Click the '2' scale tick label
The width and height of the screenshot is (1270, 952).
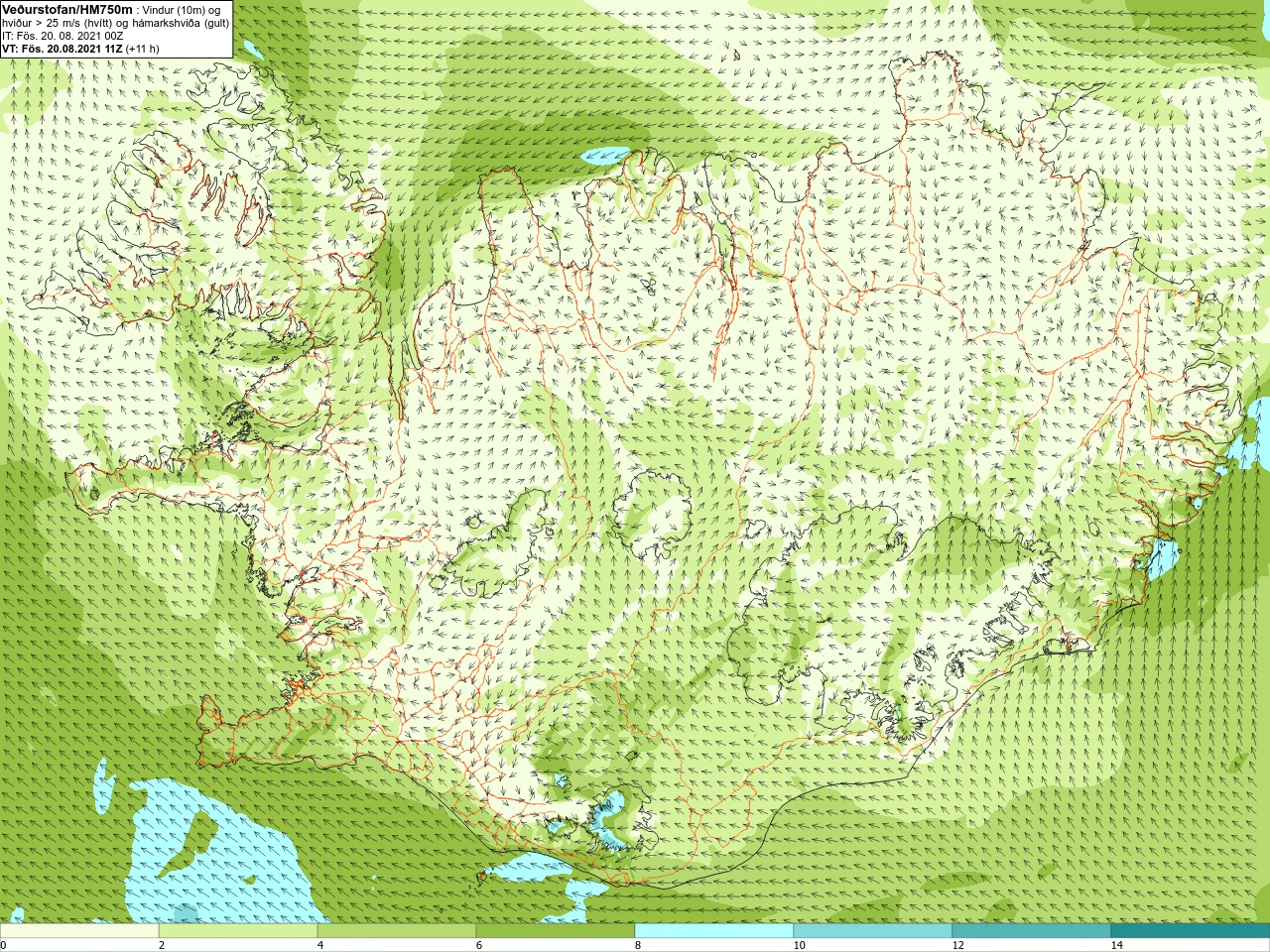(x=162, y=945)
